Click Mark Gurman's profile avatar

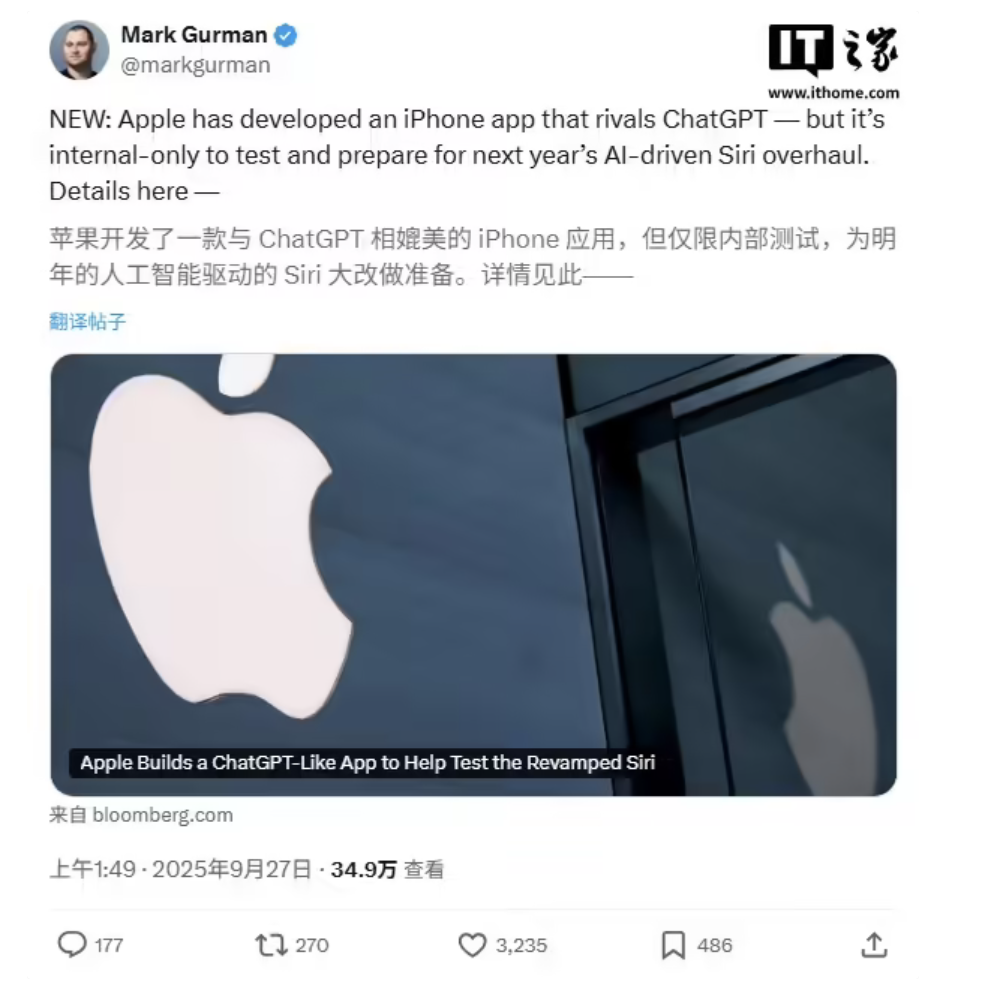[80, 50]
